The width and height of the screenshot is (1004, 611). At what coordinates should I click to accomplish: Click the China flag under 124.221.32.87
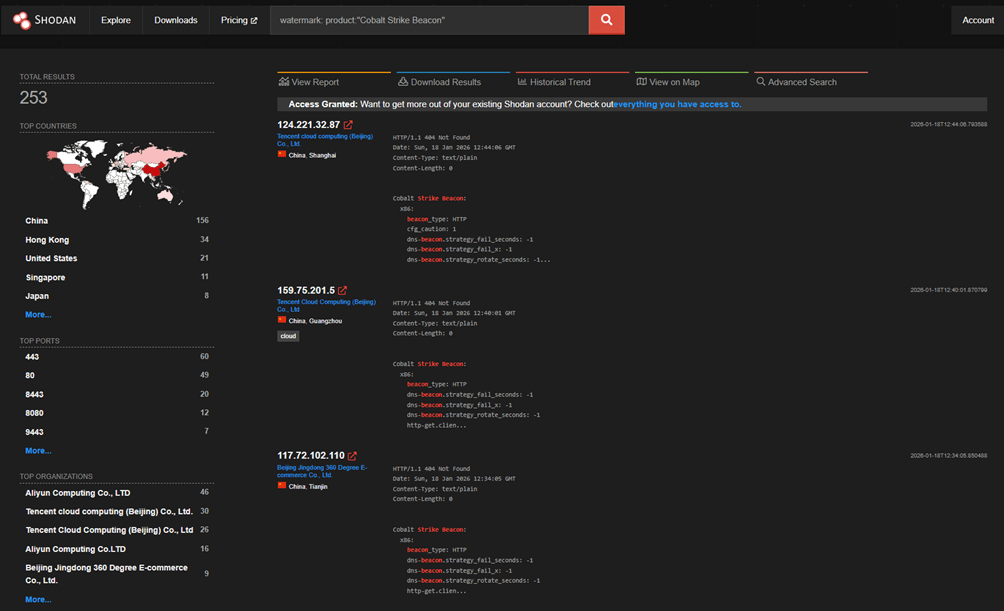[282, 155]
